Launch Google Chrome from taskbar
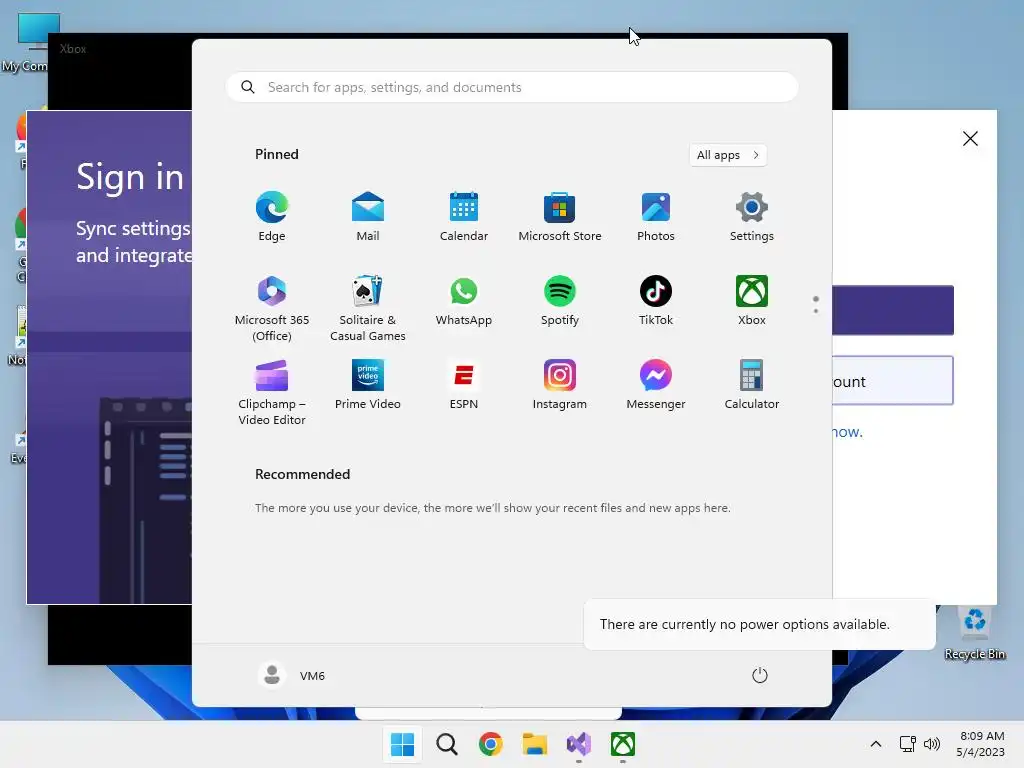Screen dimensions: 1024x768 pos(490,744)
